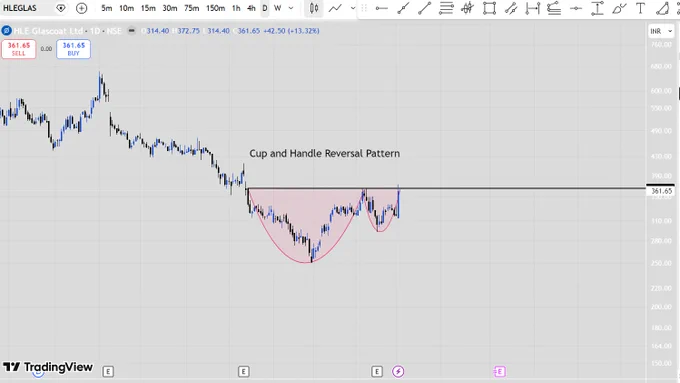The height and width of the screenshot is (383, 680).
Task: Select the 15m interval
Action: [148, 8]
